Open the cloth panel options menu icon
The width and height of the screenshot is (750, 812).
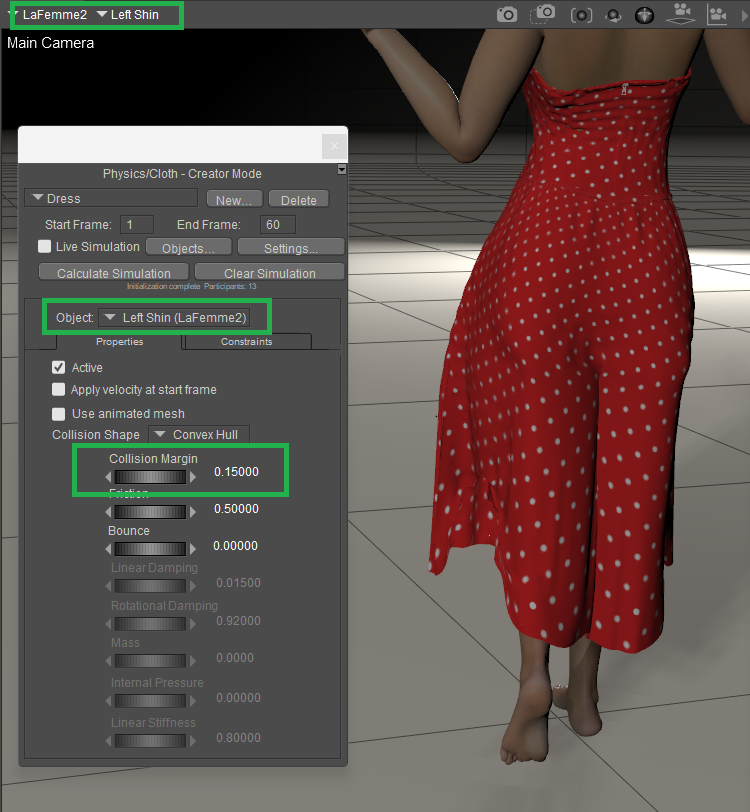342,169
